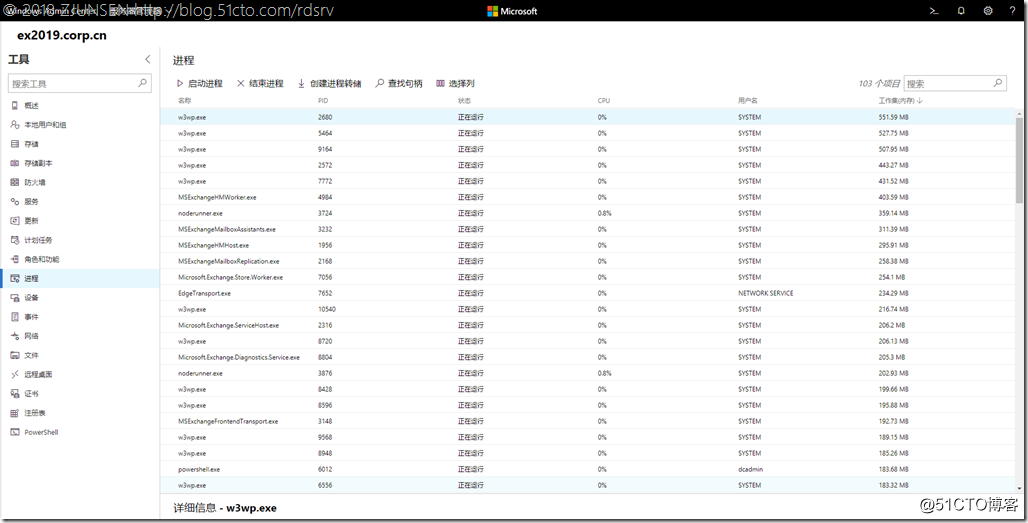Sort by PID column header

click(323, 101)
